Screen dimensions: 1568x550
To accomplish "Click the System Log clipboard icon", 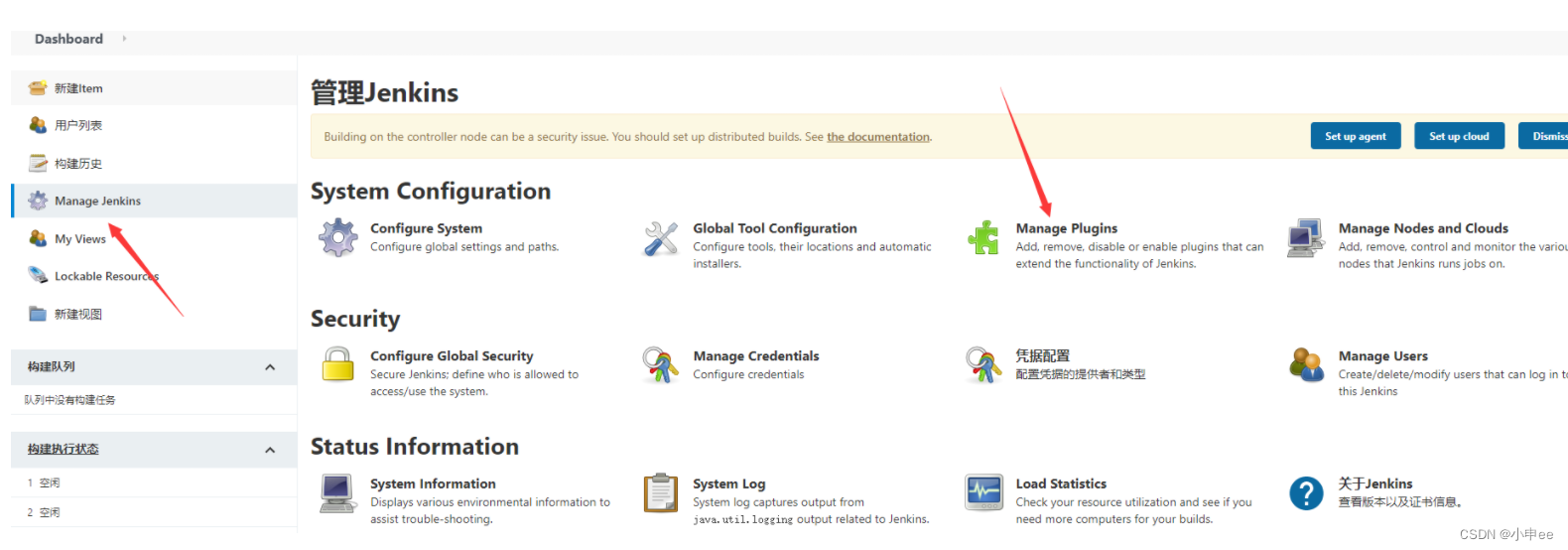I will pos(661,492).
